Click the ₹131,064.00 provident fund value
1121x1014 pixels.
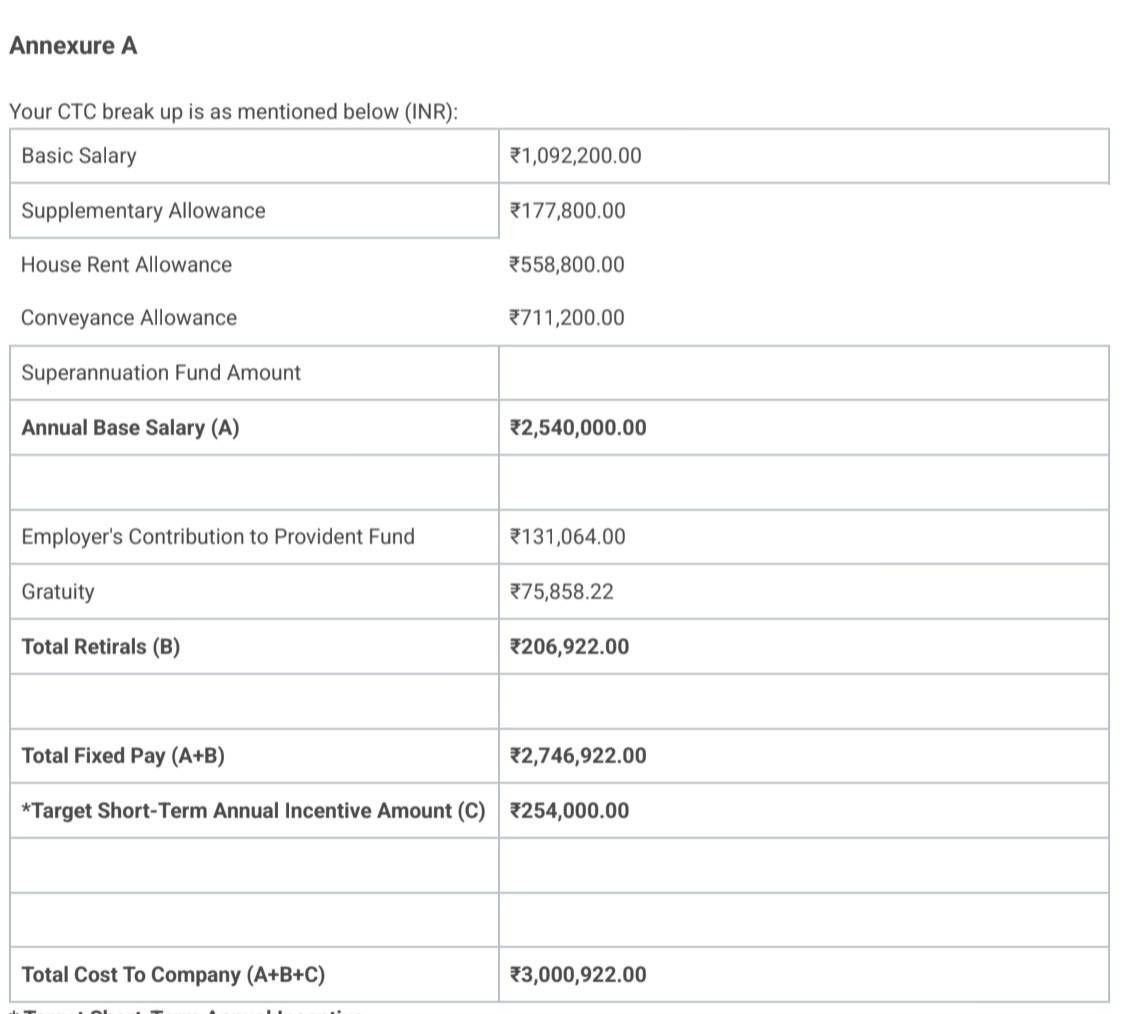[568, 537]
